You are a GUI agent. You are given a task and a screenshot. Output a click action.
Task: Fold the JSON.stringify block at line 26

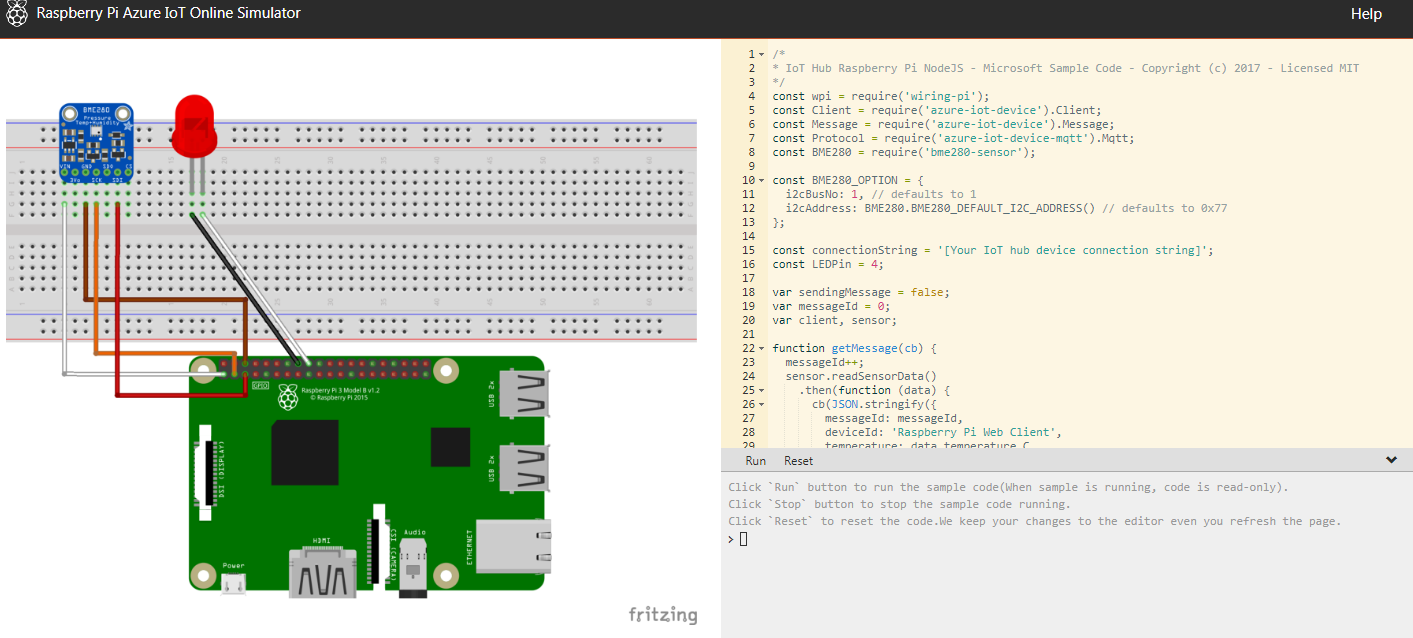(x=762, y=404)
